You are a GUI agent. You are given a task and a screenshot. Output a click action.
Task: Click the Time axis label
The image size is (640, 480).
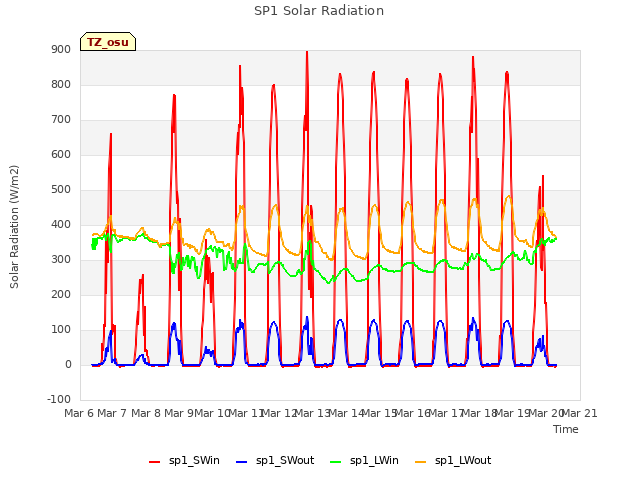coord(566,429)
